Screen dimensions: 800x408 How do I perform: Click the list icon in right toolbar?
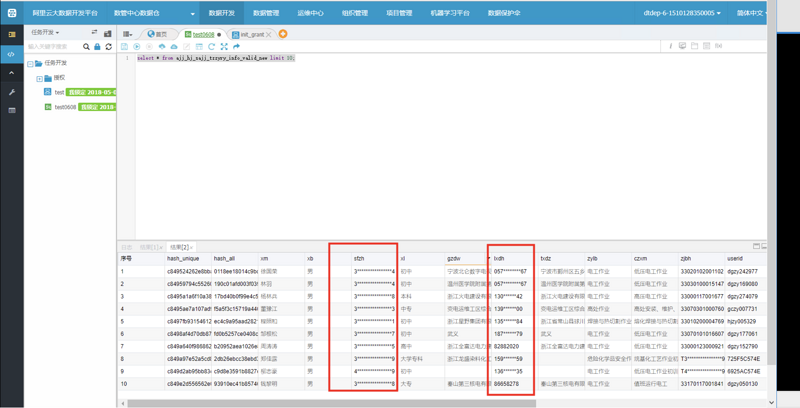[x=706, y=46]
